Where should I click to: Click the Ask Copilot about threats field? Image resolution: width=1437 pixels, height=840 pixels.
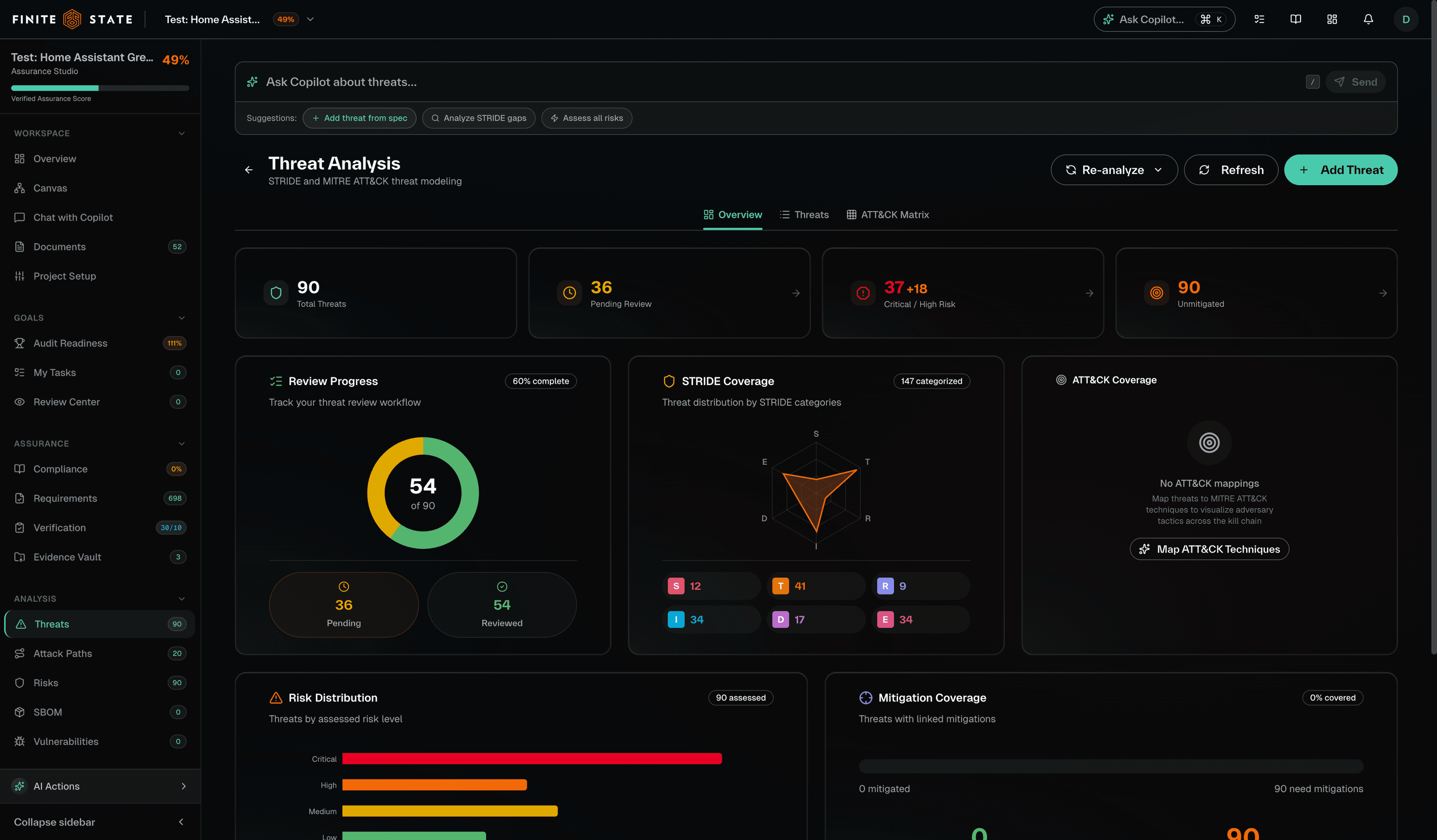[741, 82]
